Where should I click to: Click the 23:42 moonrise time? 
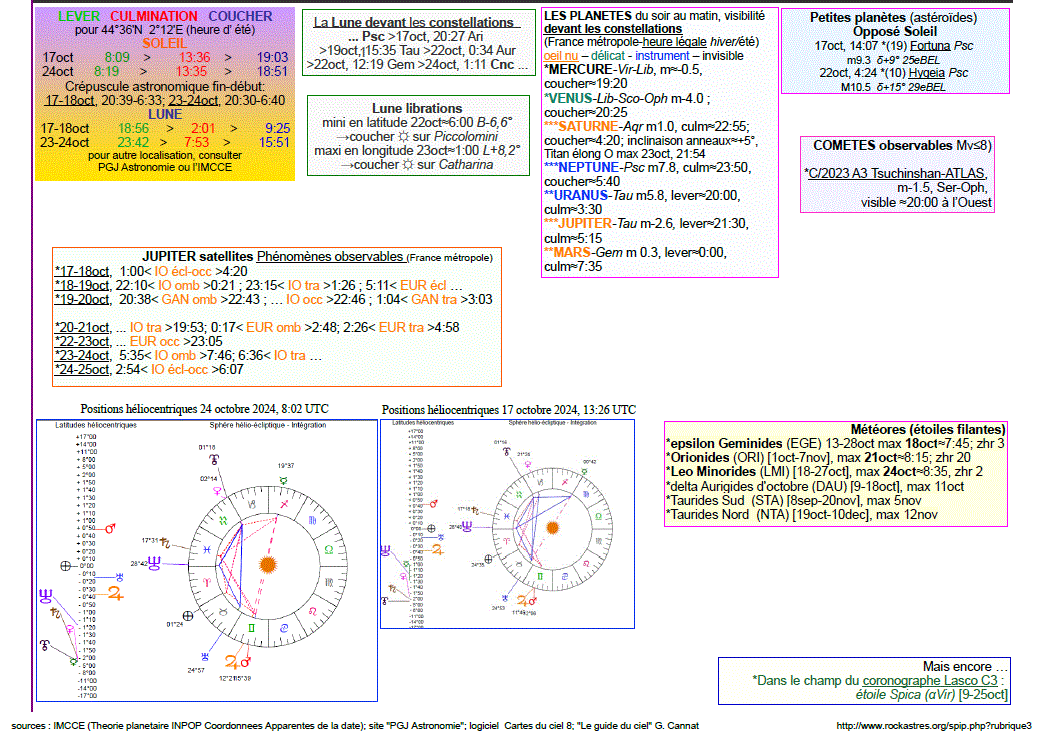pos(133,142)
